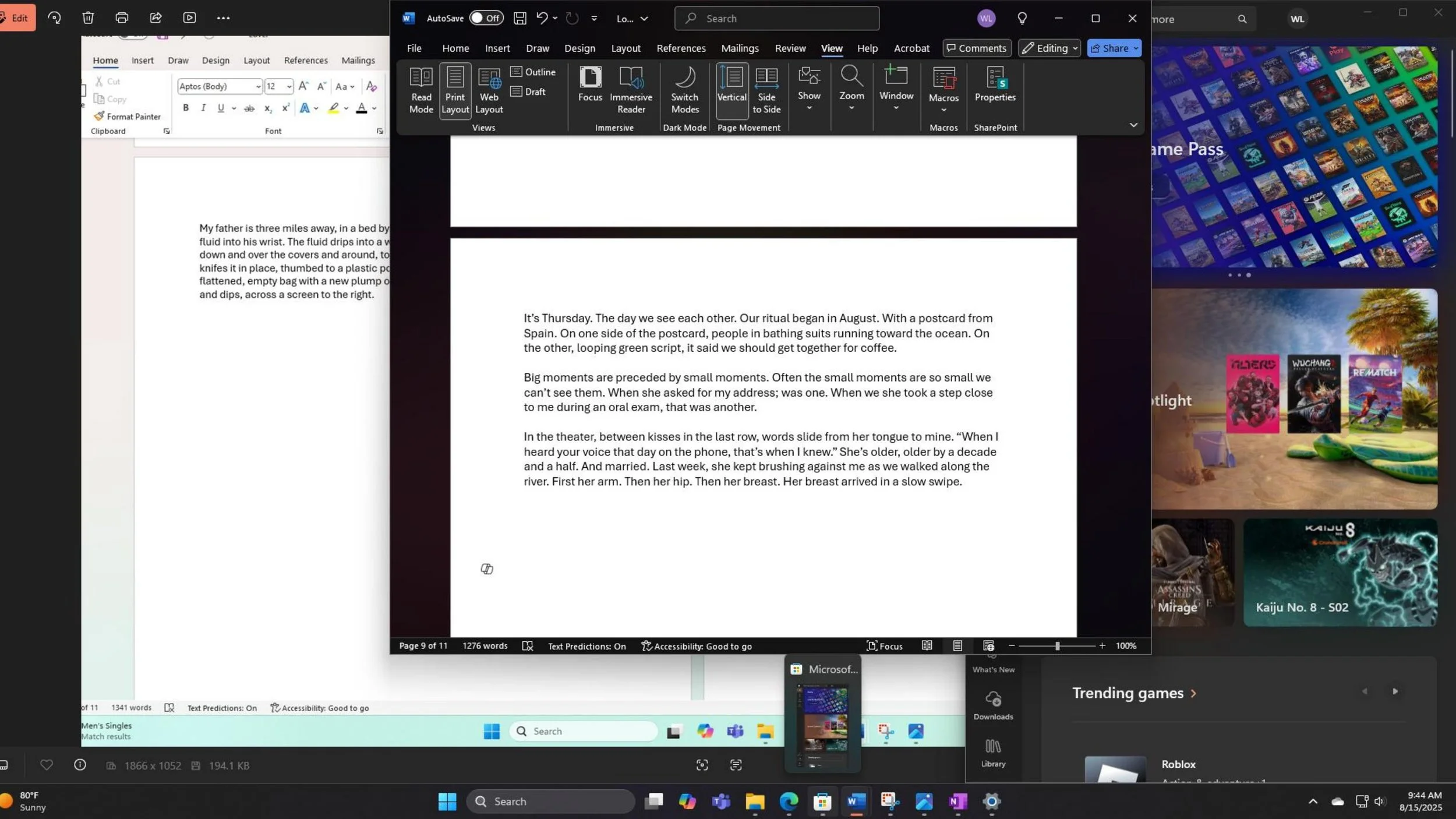Switch to the Layout tab

(x=625, y=48)
